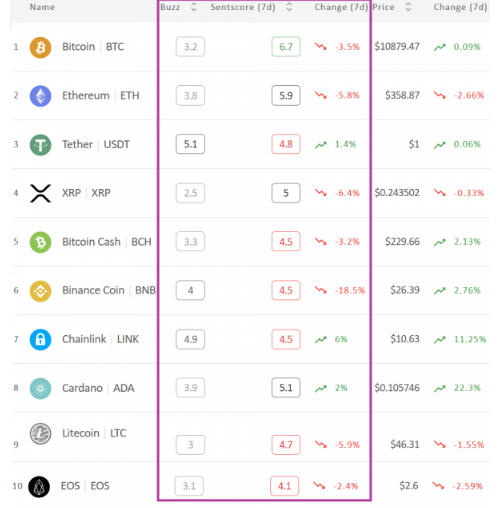
Task: Click Bitcoin's green 6.7 sentscore box
Action: [x=286, y=47]
